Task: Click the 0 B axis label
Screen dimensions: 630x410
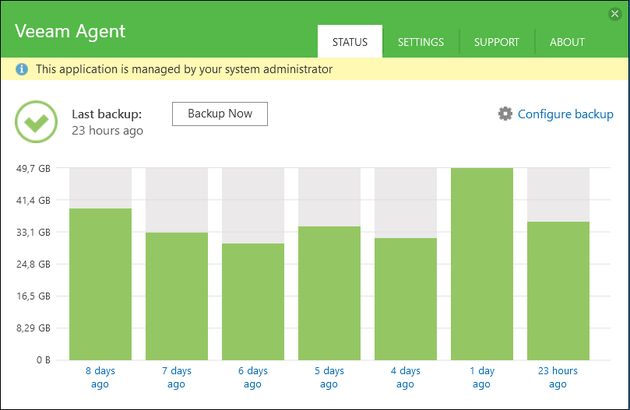Action: pyautogui.click(x=43, y=360)
